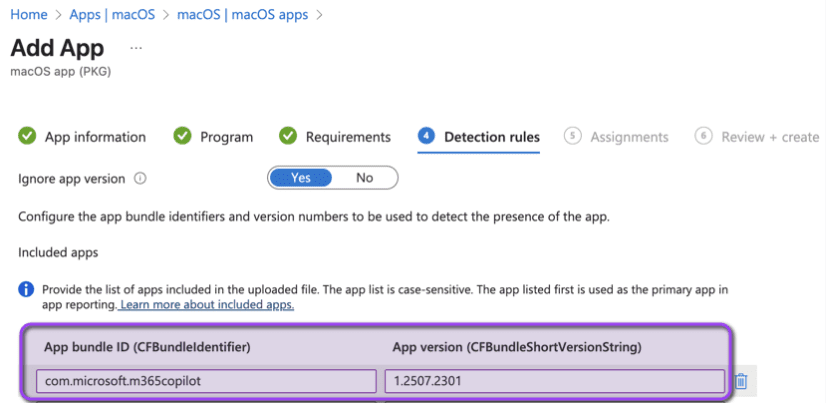Click the App bundle ID input field
This screenshot has height=403, width=828.
pos(207,381)
